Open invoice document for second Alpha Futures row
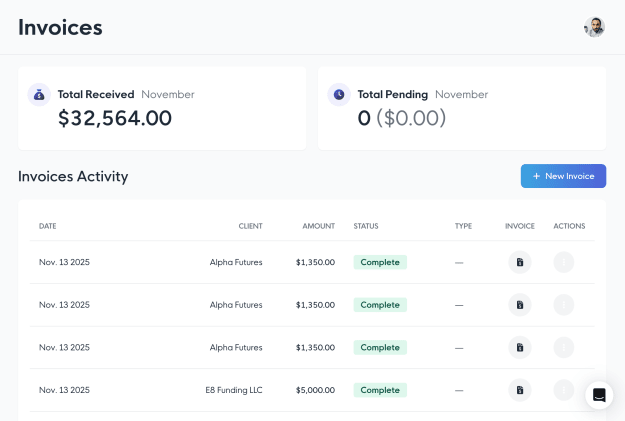The height and width of the screenshot is (421, 625). point(520,305)
